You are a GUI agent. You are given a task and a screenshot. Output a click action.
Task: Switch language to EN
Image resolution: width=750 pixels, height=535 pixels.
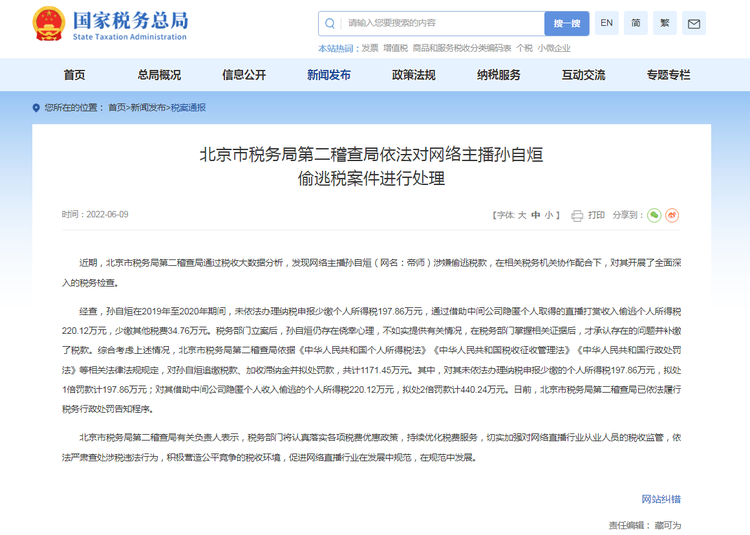coord(607,23)
